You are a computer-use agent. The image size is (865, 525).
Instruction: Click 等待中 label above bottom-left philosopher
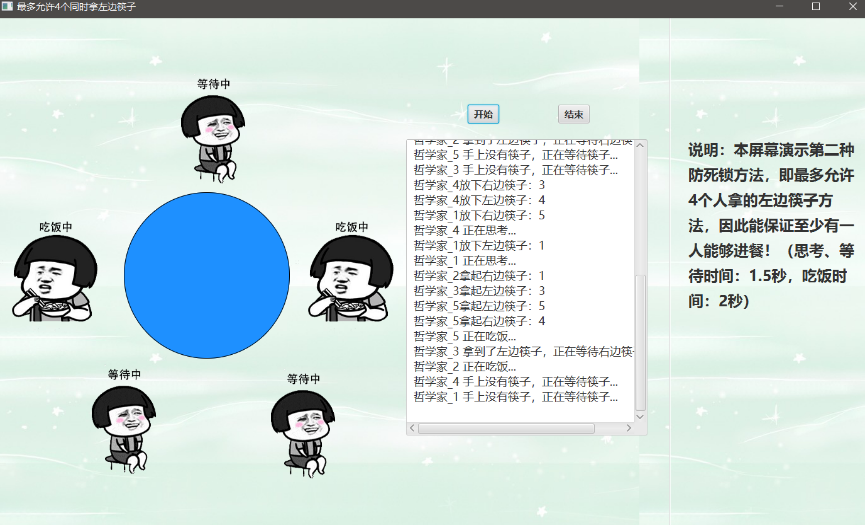[124, 374]
